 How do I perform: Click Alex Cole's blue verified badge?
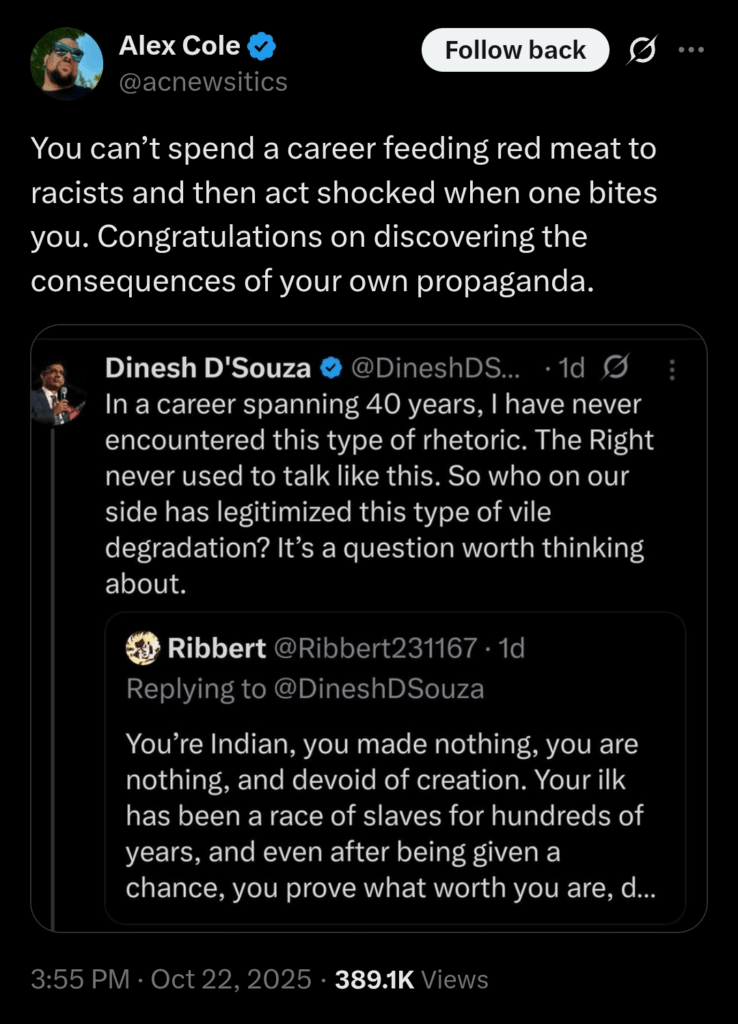click(x=262, y=46)
